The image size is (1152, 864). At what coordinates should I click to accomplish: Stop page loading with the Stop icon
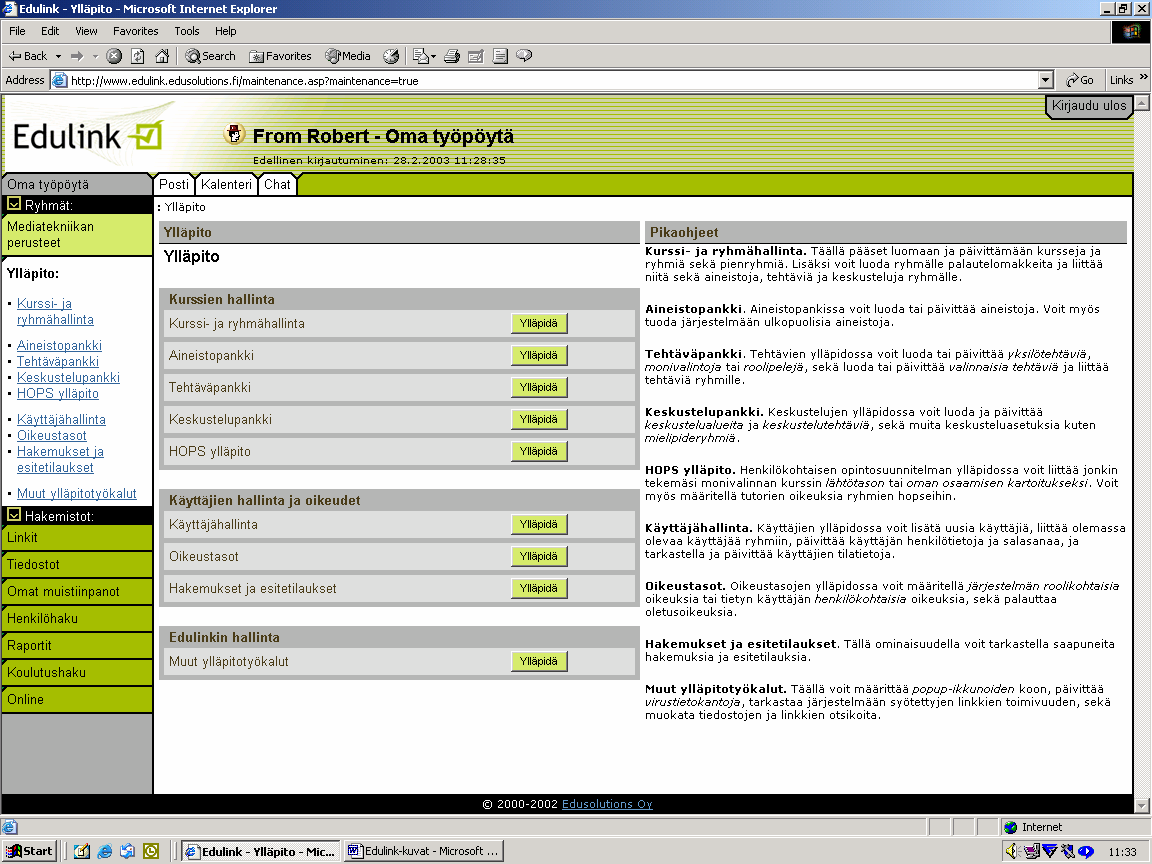coord(114,56)
